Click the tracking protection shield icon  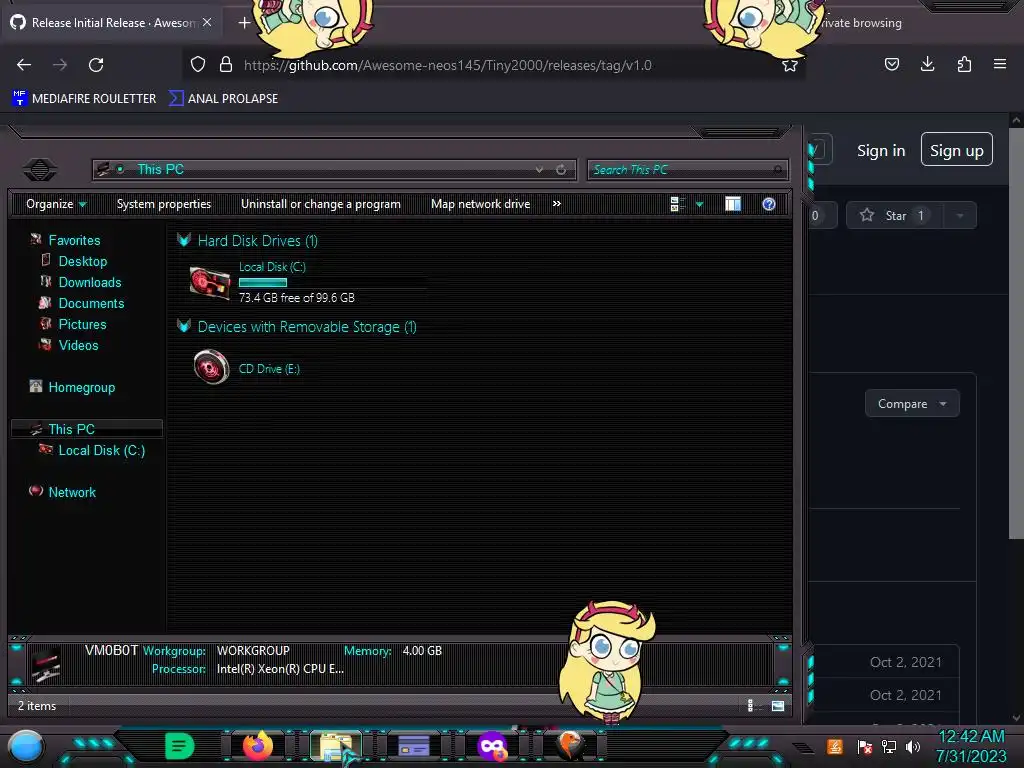coord(198,65)
